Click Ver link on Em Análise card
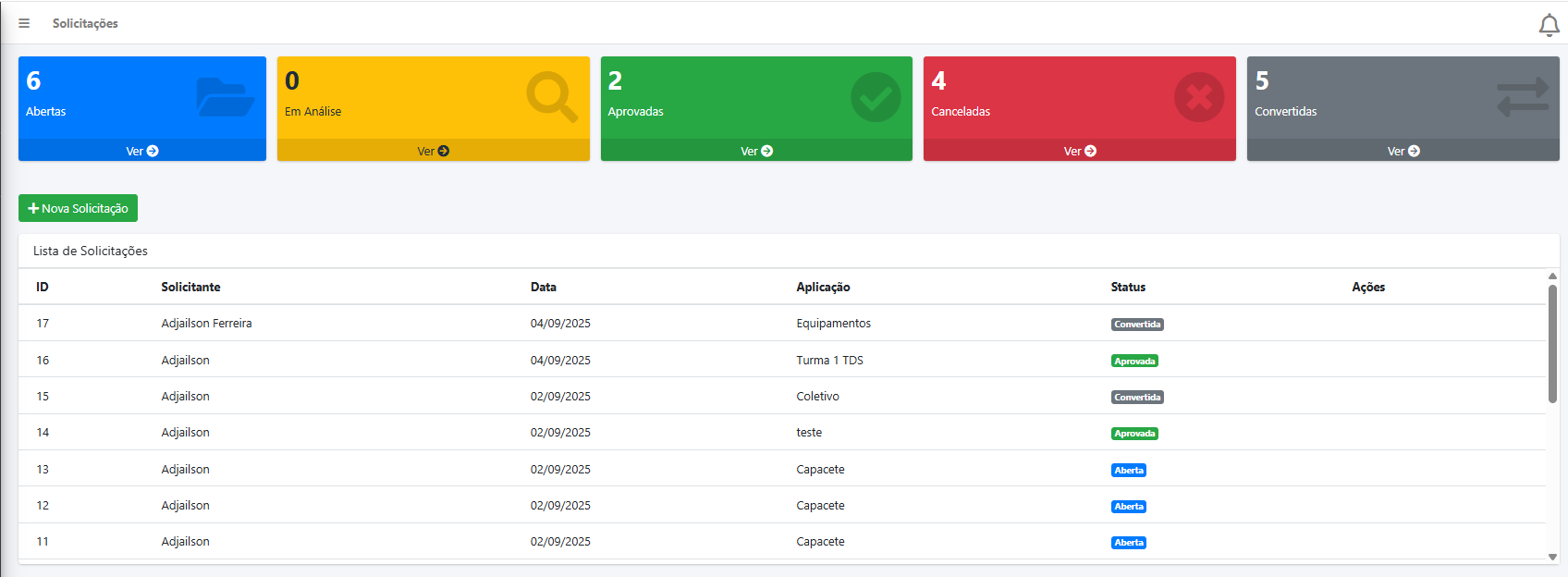The image size is (1568, 577). click(x=434, y=151)
